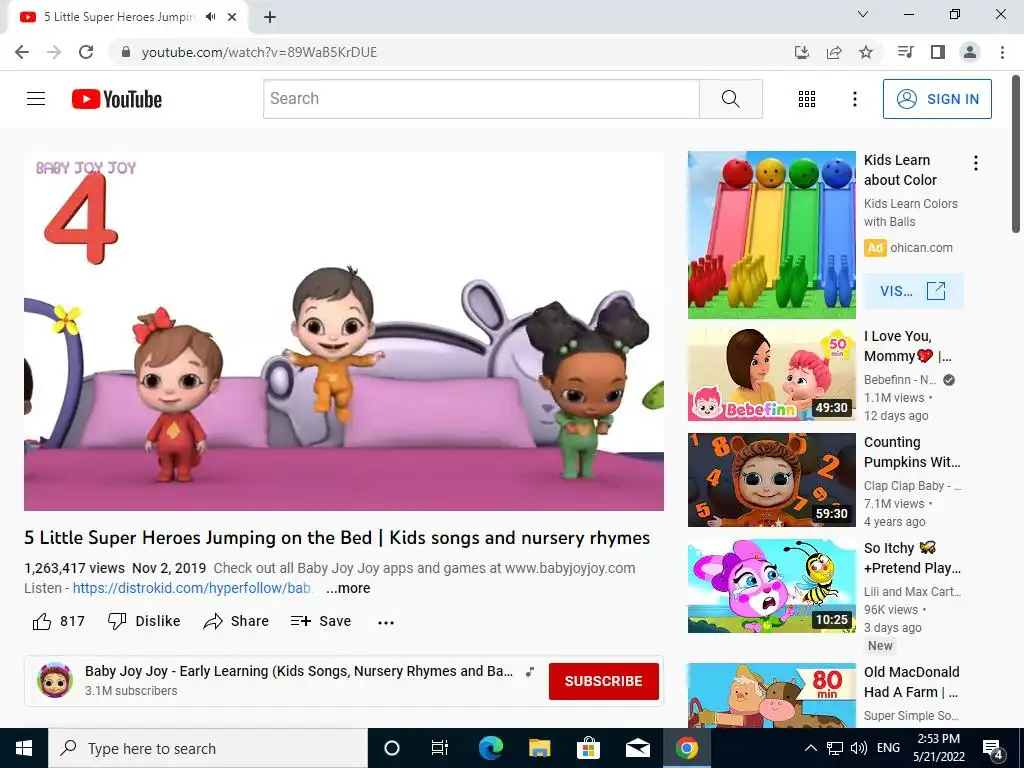Image resolution: width=1024 pixels, height=768 pixels.
Task: Open Counting Pumpkins video thumbnail
Action: click(771, 480)
